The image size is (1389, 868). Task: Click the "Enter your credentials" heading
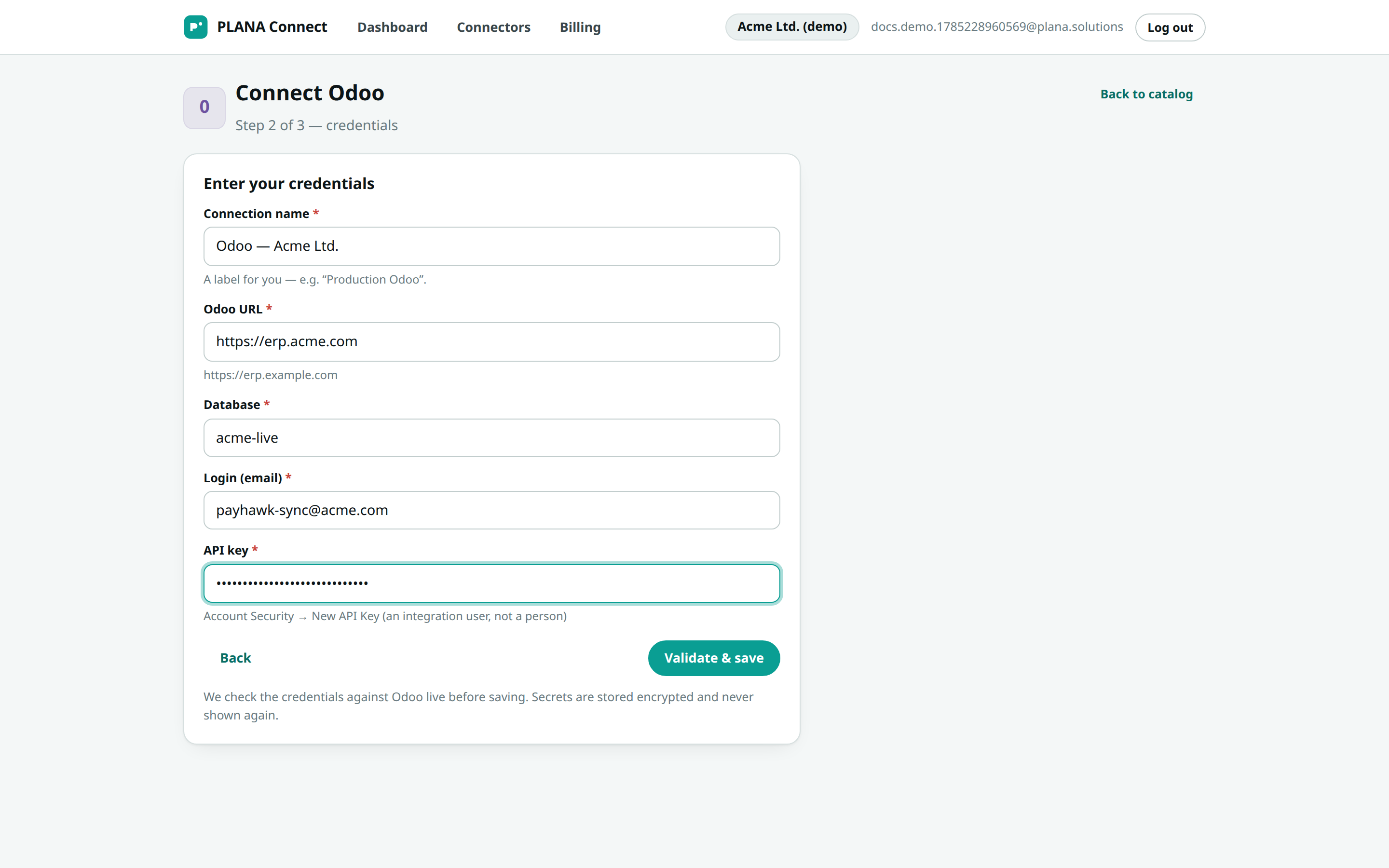(289, 184)
